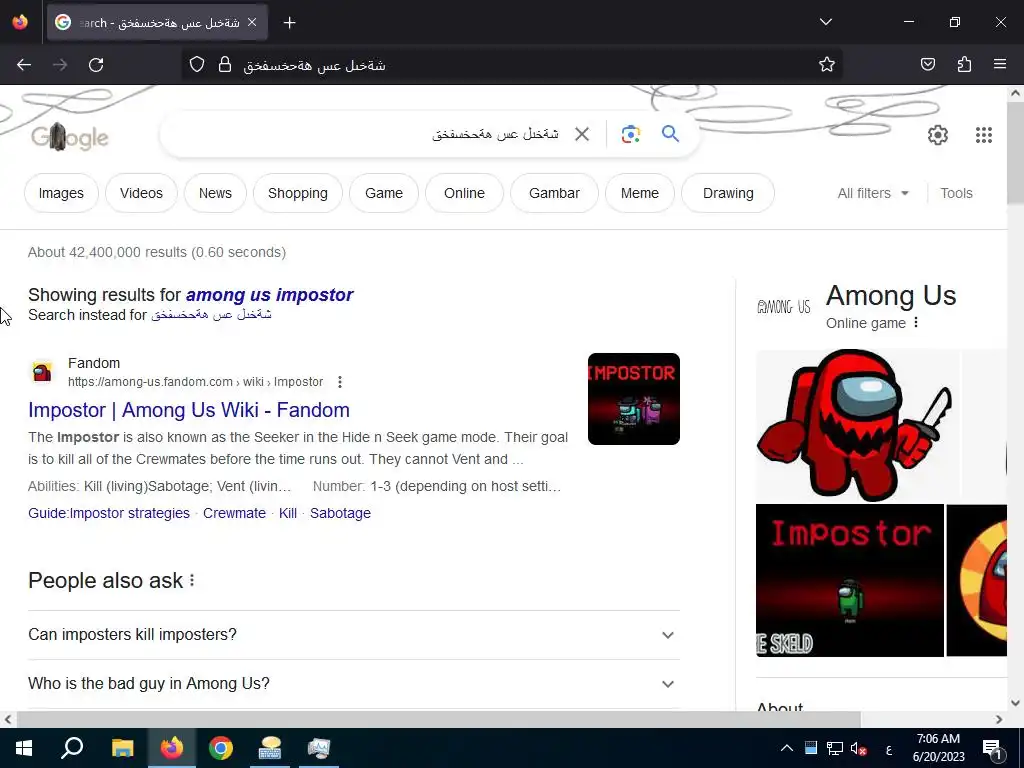Apply the Meme filter chip
Image resolution: width=1024 pixels, height=768 pixels.
point(640,193)
